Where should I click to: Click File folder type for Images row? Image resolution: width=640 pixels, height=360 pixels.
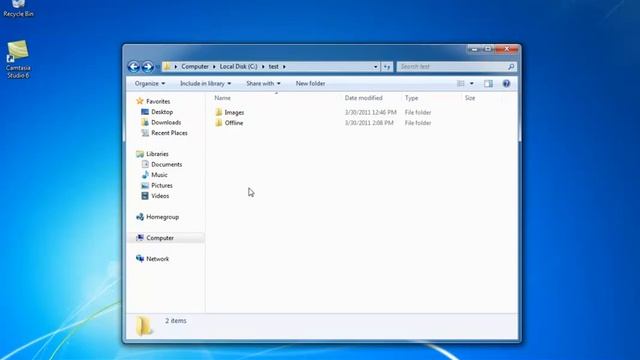click(418, 112)
